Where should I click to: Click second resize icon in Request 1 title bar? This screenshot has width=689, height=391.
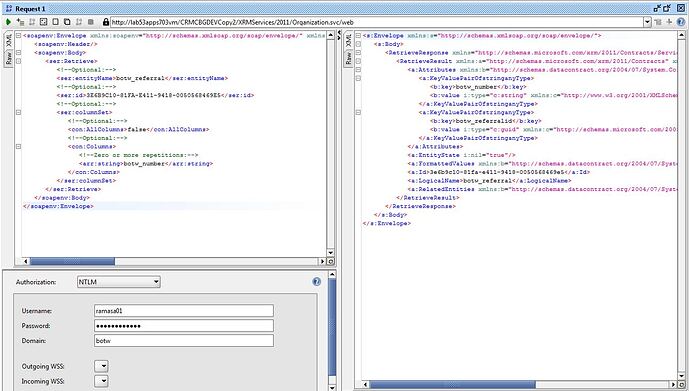click(x=667, y=8)
